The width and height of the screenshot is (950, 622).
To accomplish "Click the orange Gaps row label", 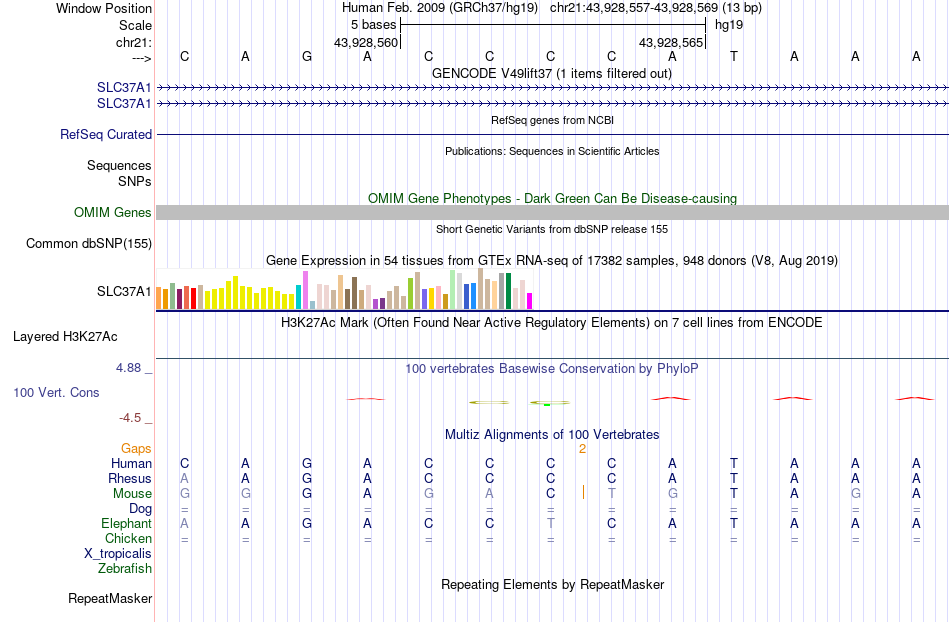I will coord(136,448).
